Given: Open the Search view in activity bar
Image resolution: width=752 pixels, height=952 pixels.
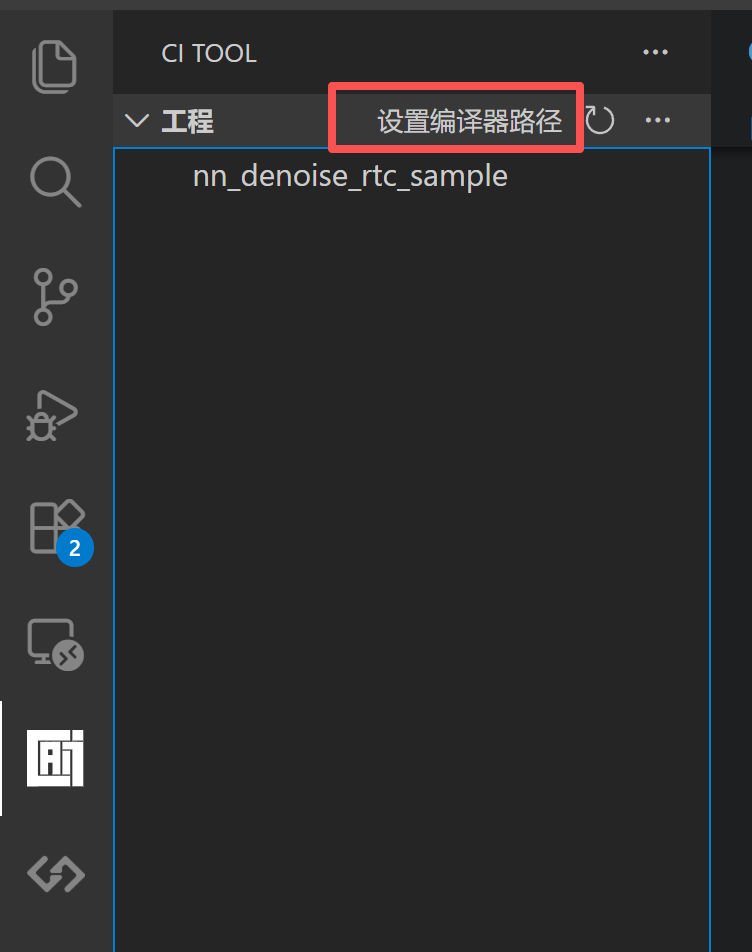Looking at the screenshot, I should (55, 182).
